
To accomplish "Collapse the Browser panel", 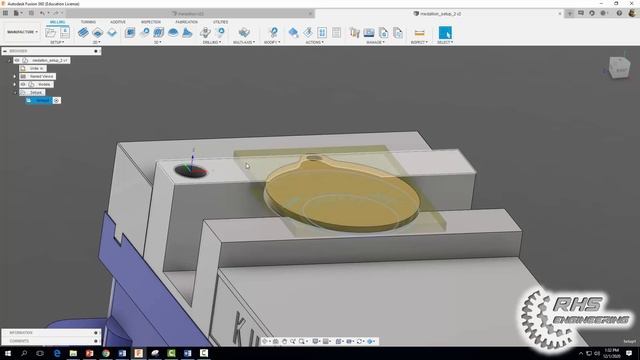I will (x=5, y=51).
